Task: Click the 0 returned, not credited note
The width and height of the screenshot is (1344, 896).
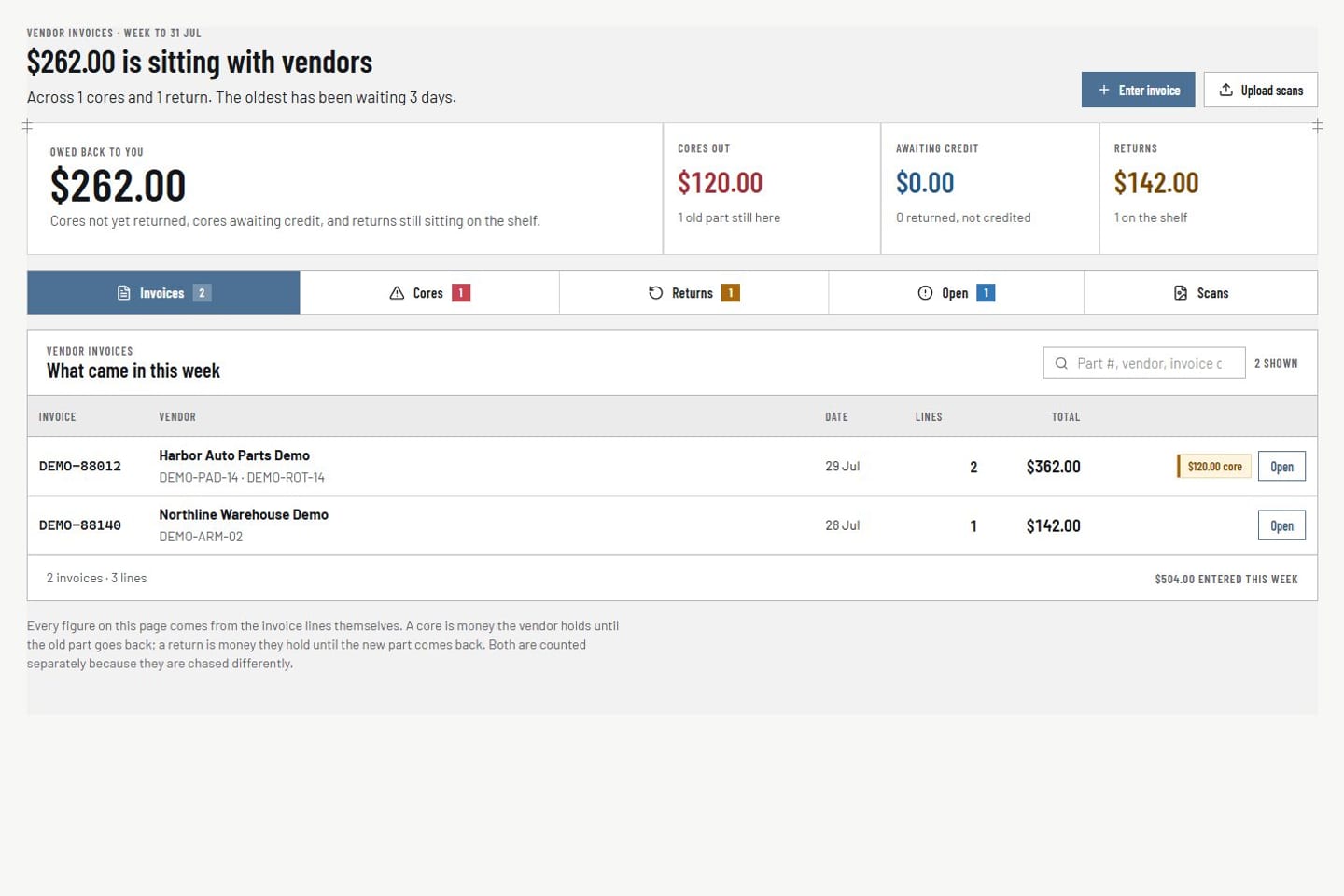Action: pyautogui.click(x=963, y=217)
